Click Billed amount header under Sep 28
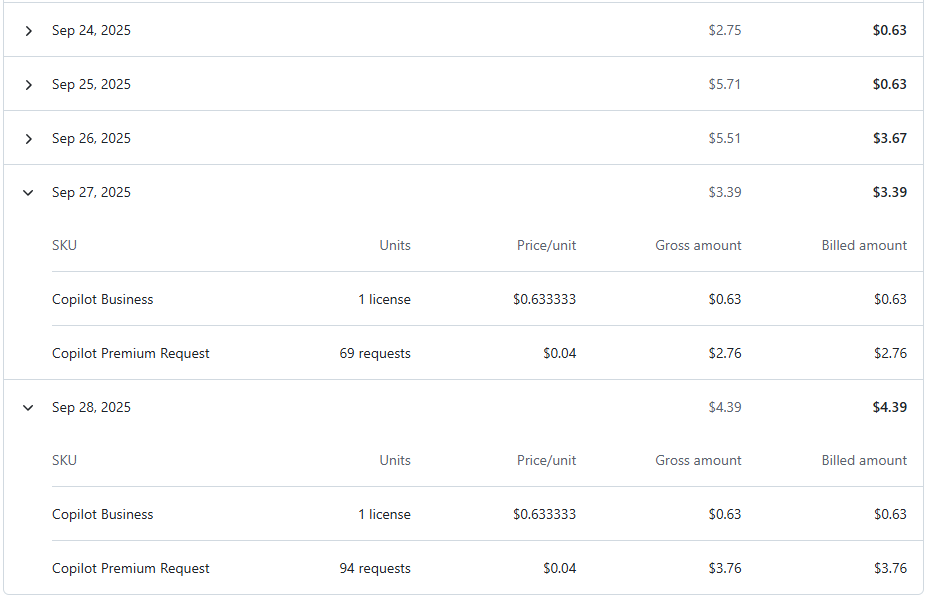Image resolution: width=931 pixels, height=602 pixels. coord(864,461)
